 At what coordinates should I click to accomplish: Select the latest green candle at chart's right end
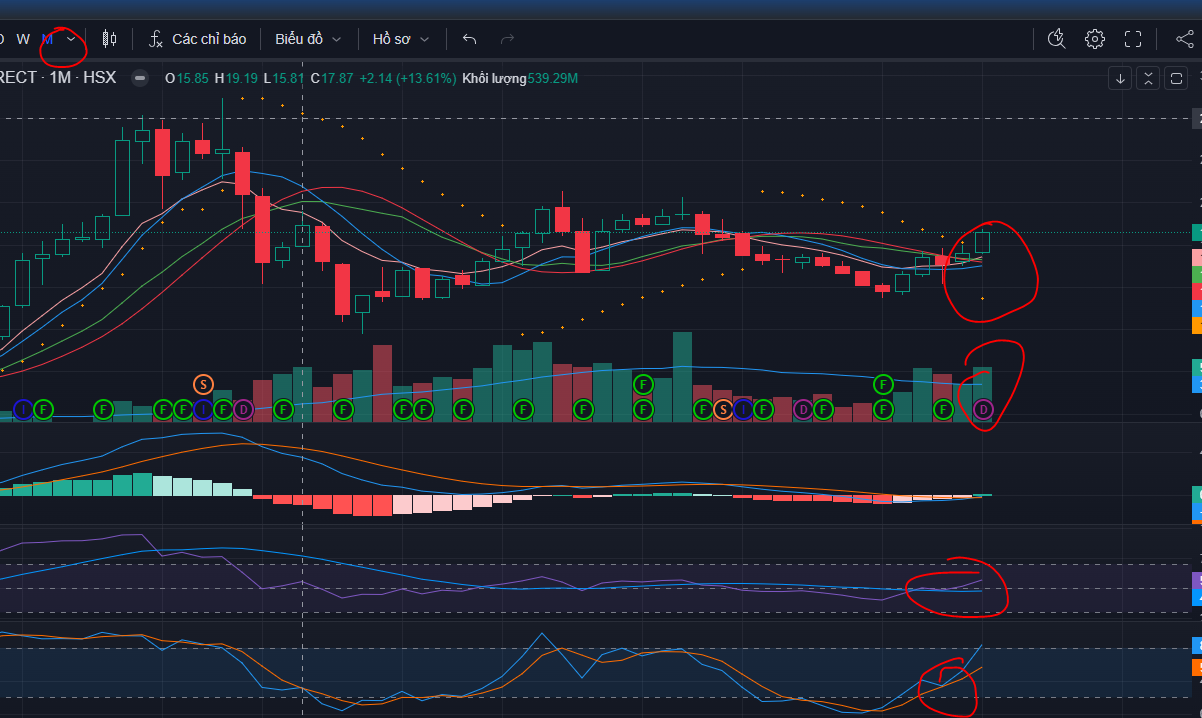[x=983, y=241]
